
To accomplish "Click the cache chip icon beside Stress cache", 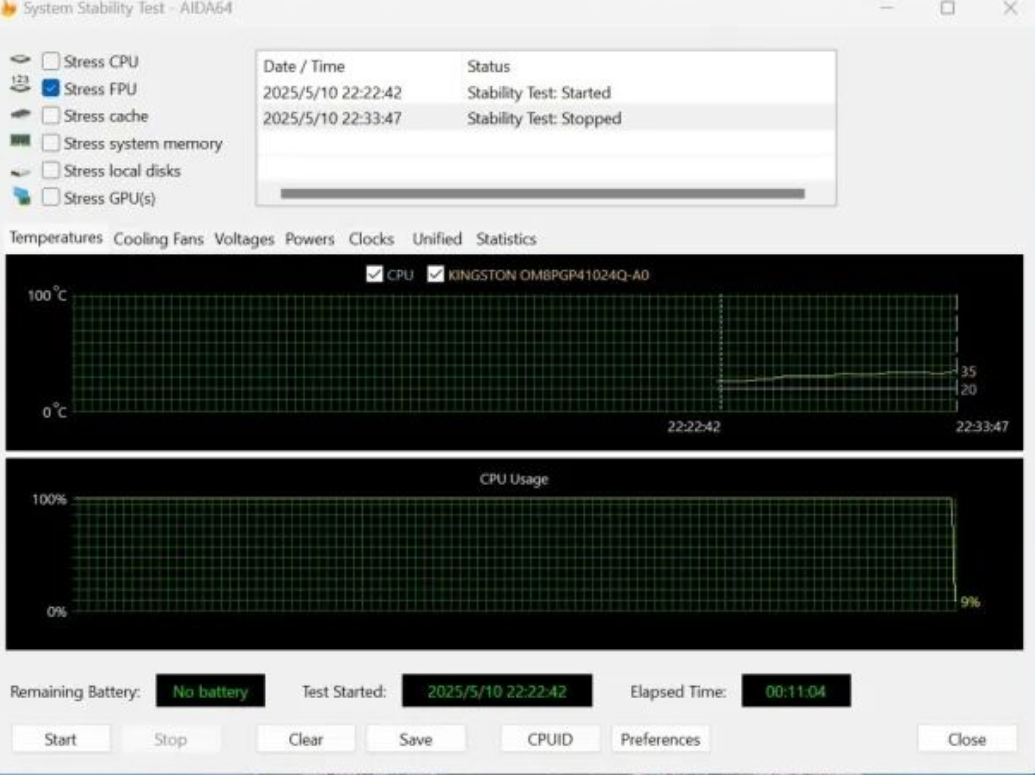I will [x=20, y=116].
